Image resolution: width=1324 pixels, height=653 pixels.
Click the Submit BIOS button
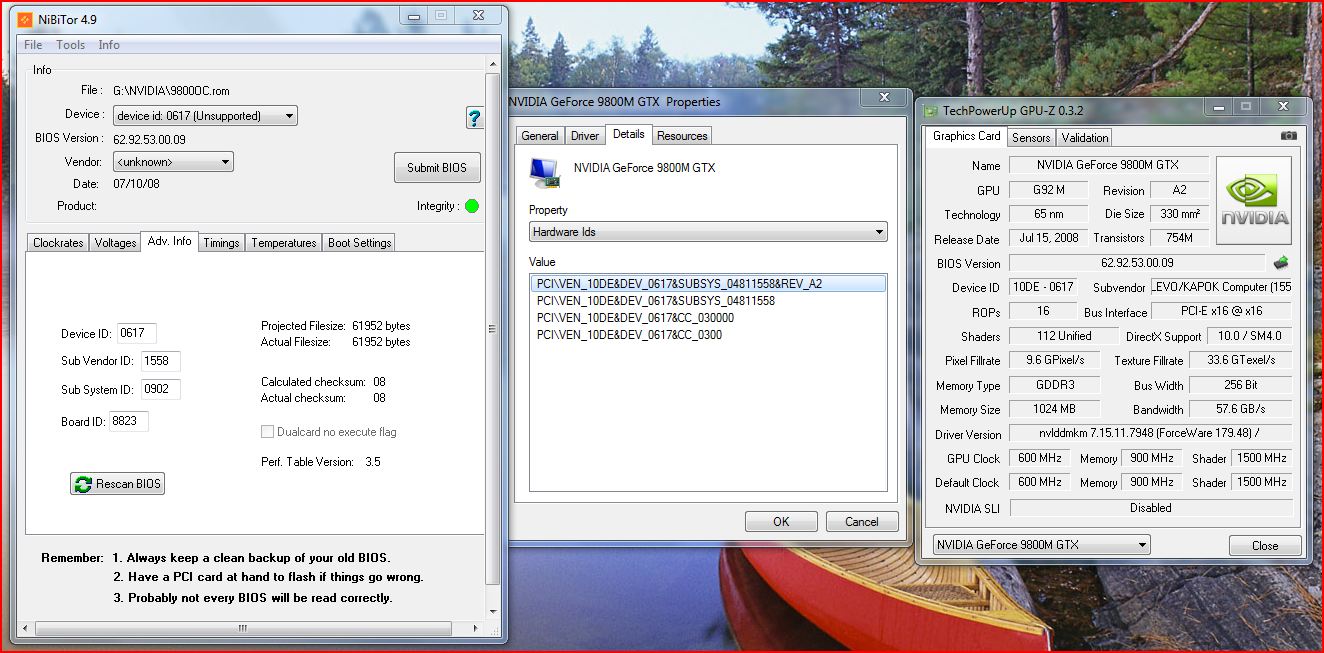437,167
